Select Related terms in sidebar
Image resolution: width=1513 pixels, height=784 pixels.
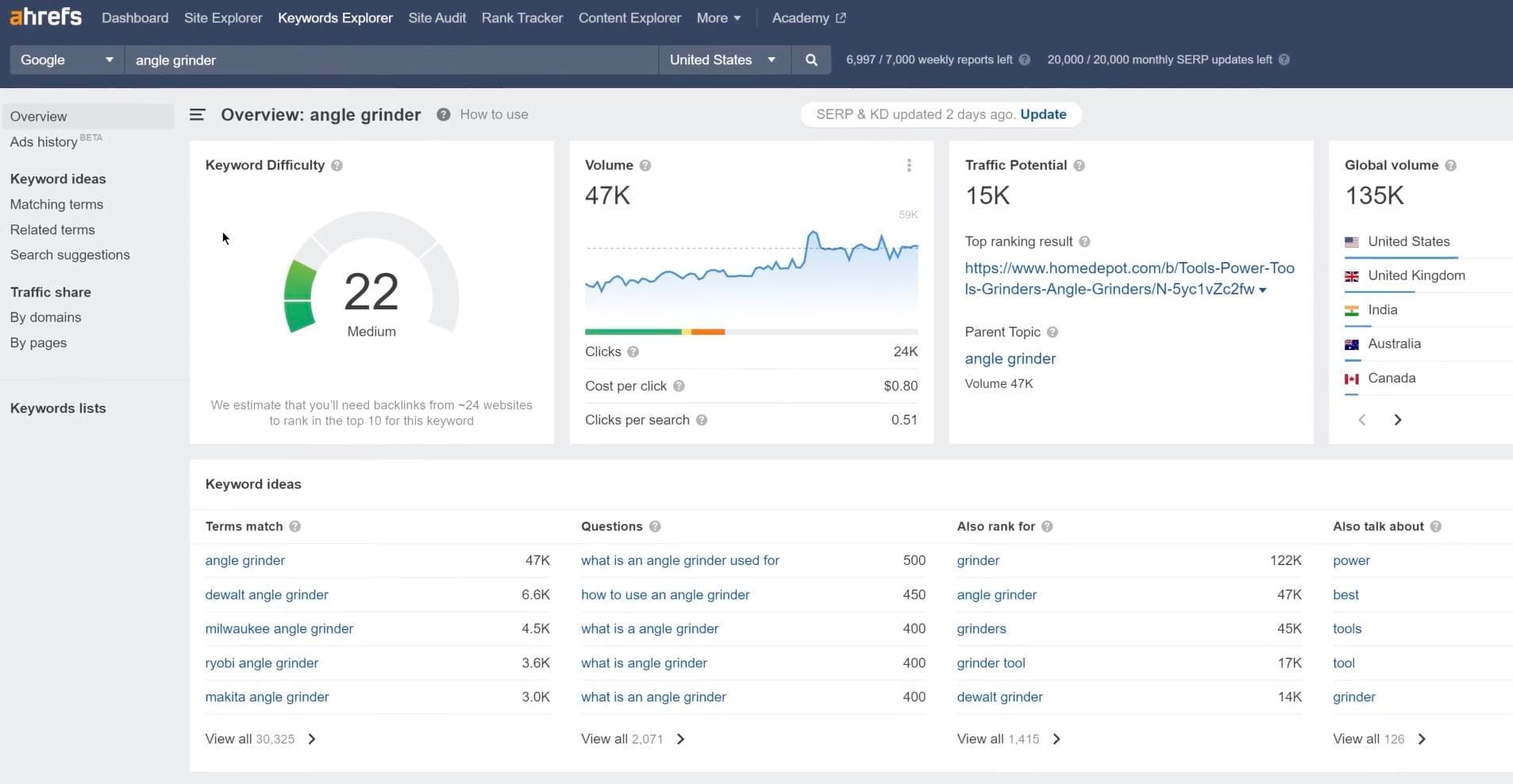[x=52, y=229]
